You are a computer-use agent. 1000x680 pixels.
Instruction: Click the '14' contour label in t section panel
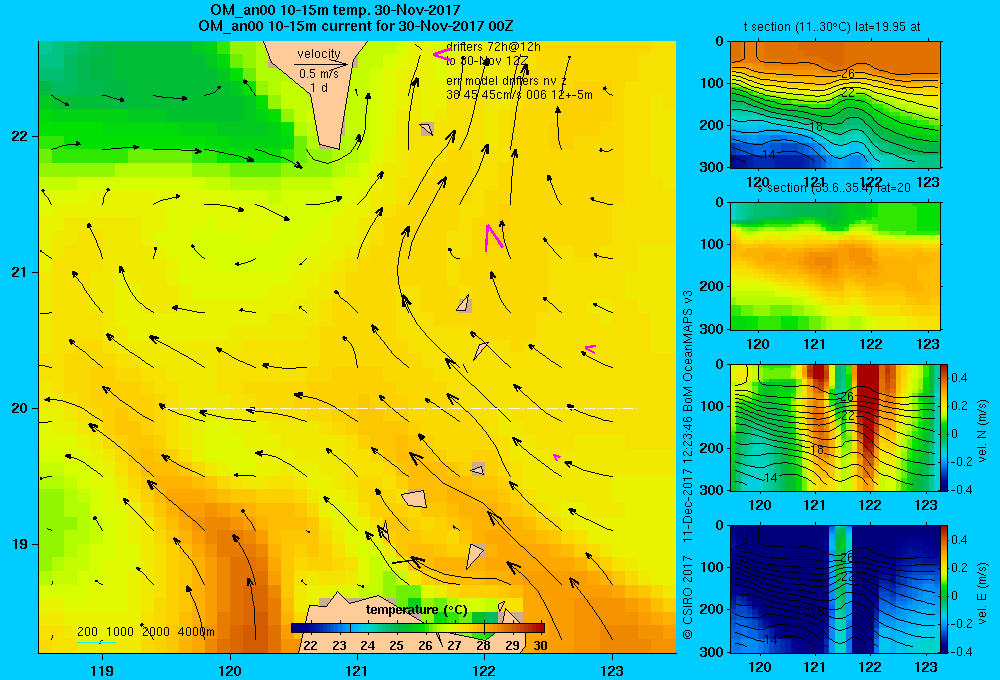tap(768, 154)
